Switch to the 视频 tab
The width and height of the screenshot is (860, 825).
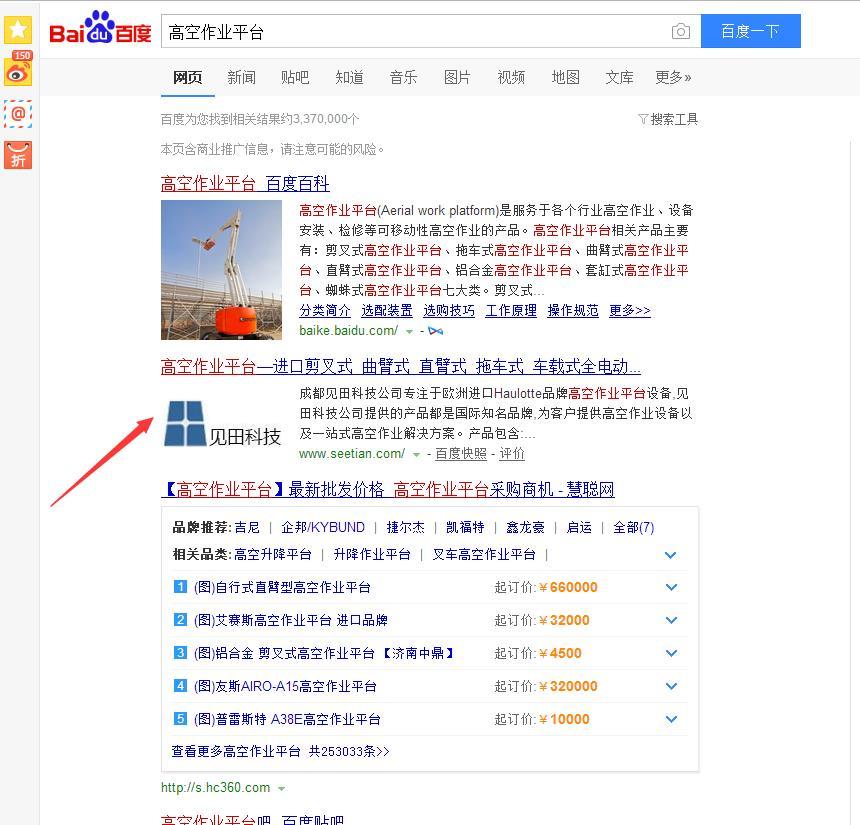tap(511, 77)
